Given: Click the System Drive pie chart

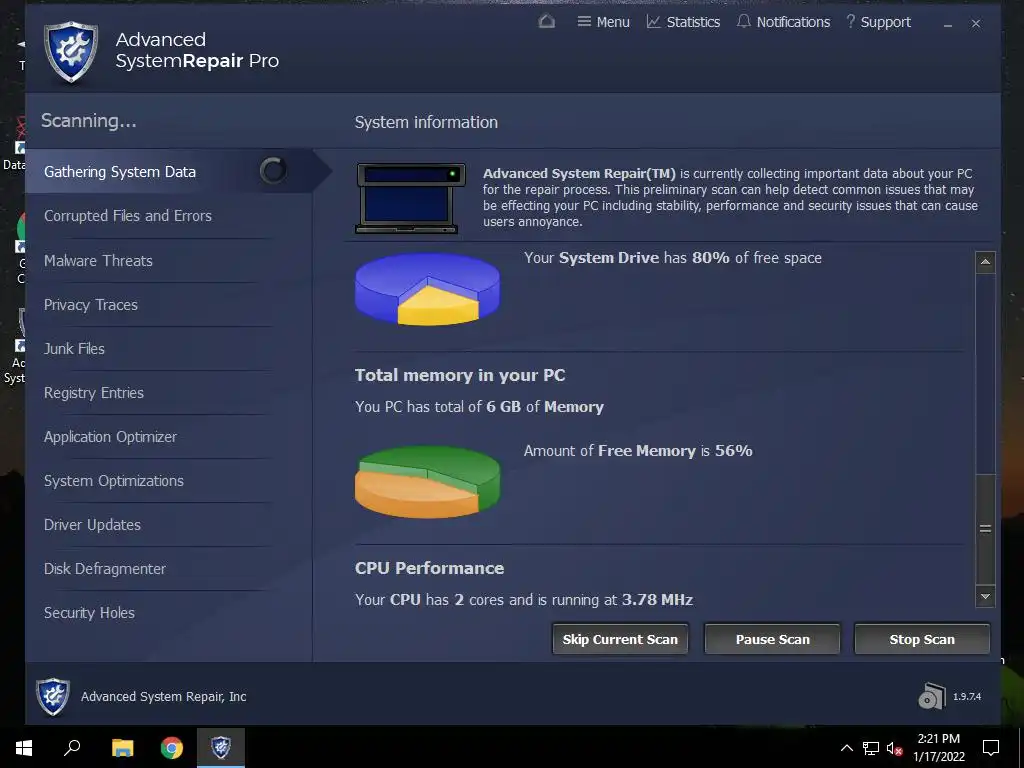Looking at the screenshot, I should (427, 289).
